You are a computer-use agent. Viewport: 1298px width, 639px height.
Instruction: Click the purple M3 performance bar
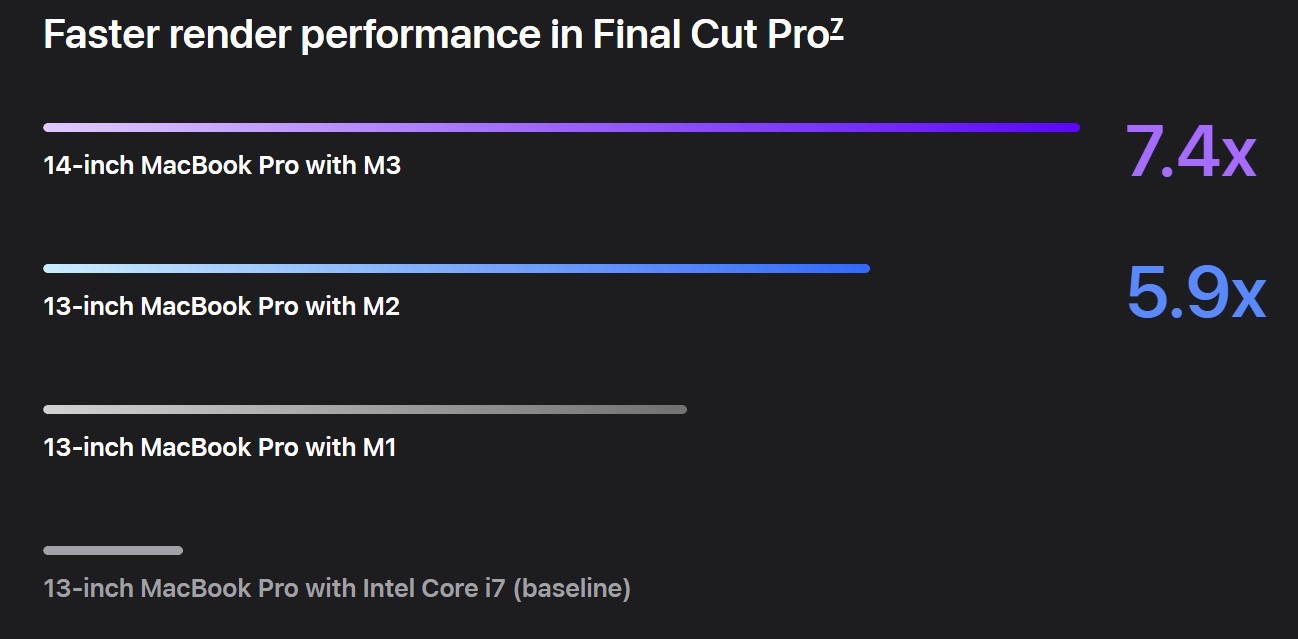[561, 127]
